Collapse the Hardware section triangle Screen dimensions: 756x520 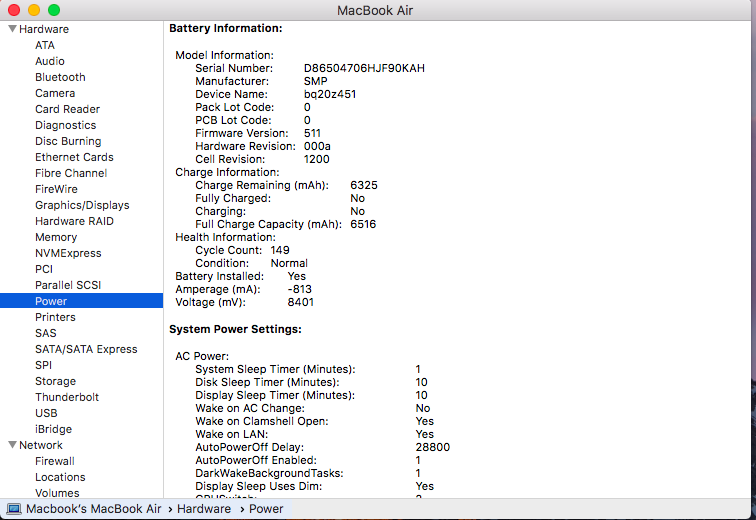point(12,29)
